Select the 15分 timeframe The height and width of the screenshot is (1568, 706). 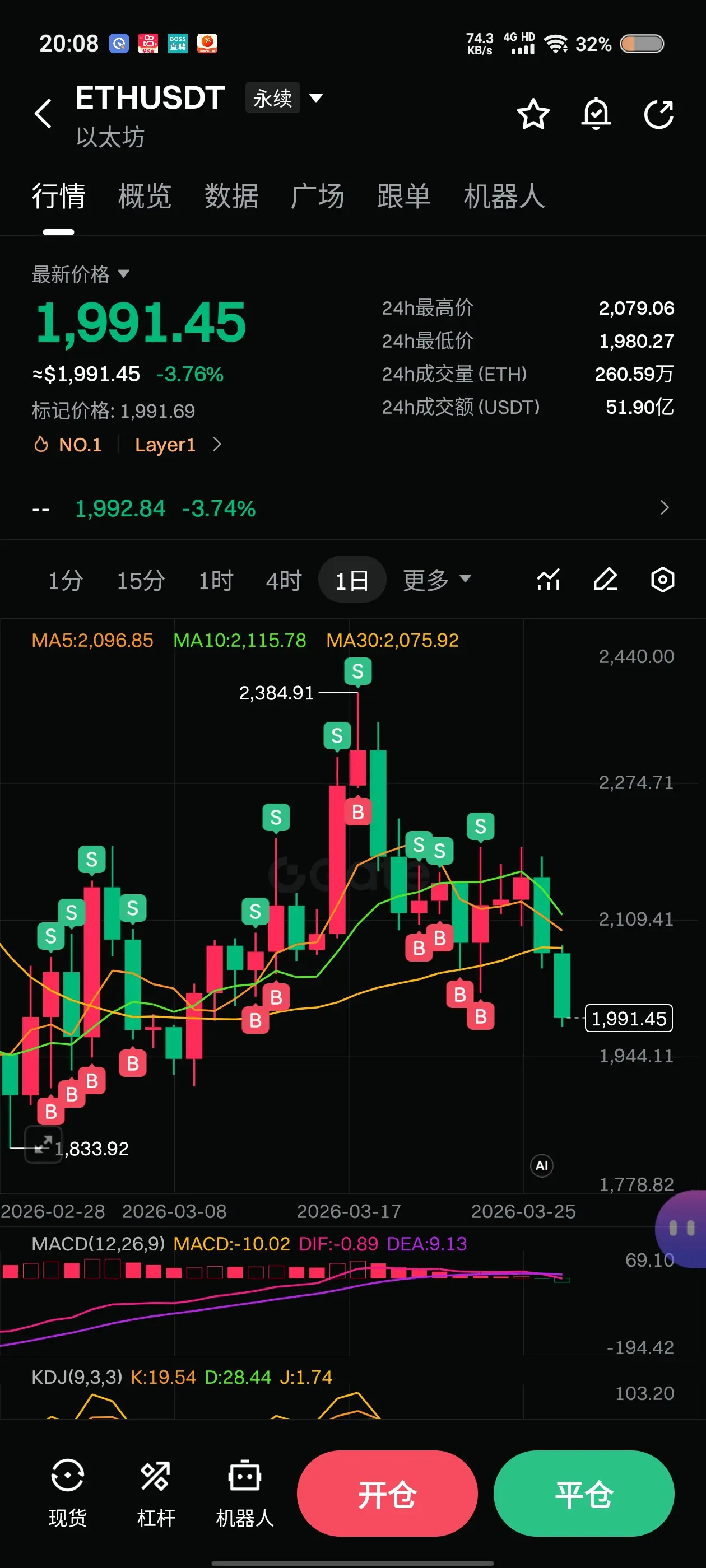tap(141, 580)
